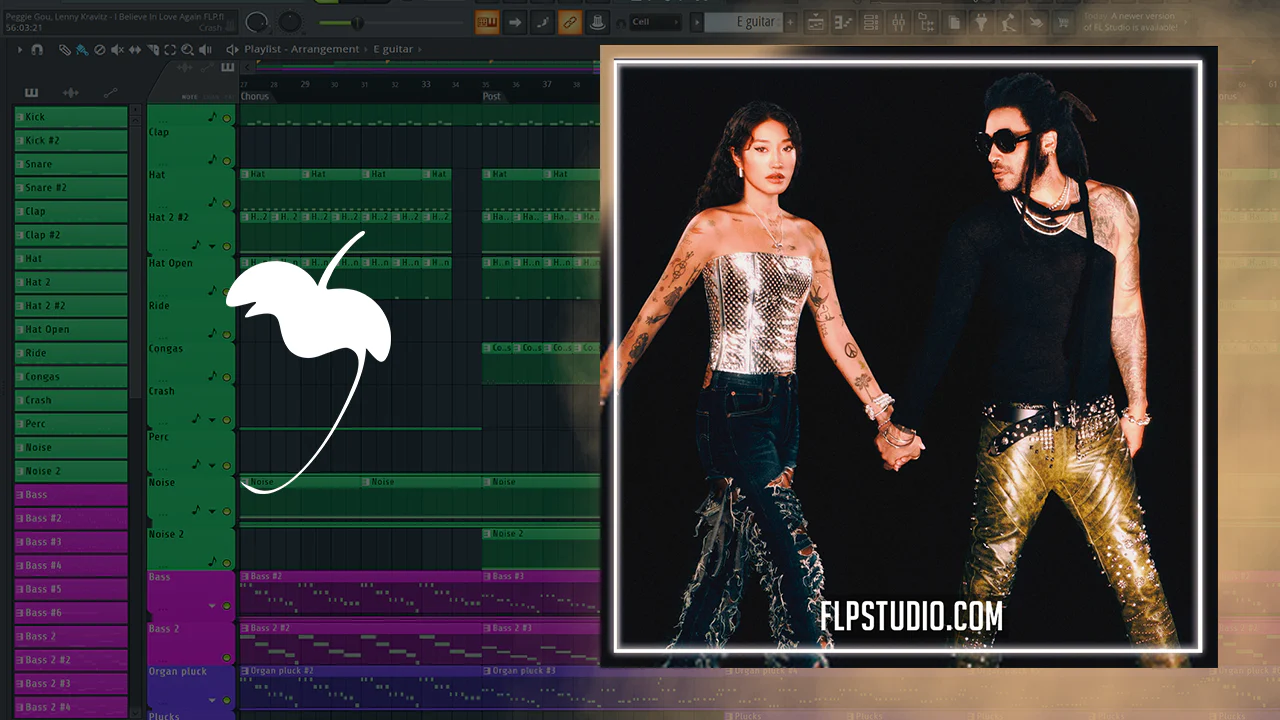Expand the Bass track arrow
Screen dimensions: 1280x720
coord(212,606)
